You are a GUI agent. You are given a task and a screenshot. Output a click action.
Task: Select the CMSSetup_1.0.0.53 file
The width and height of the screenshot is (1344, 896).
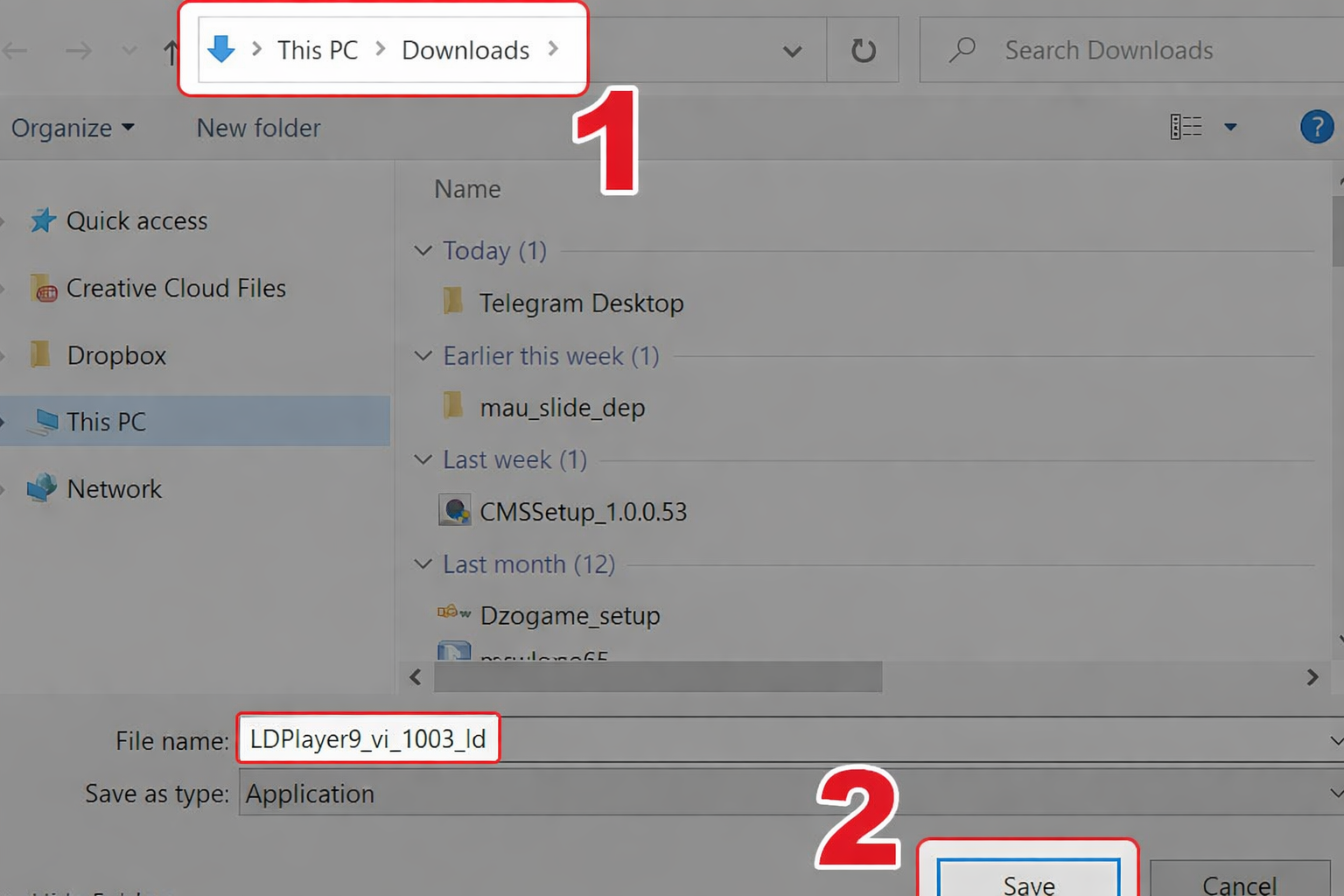coord(583,512)
